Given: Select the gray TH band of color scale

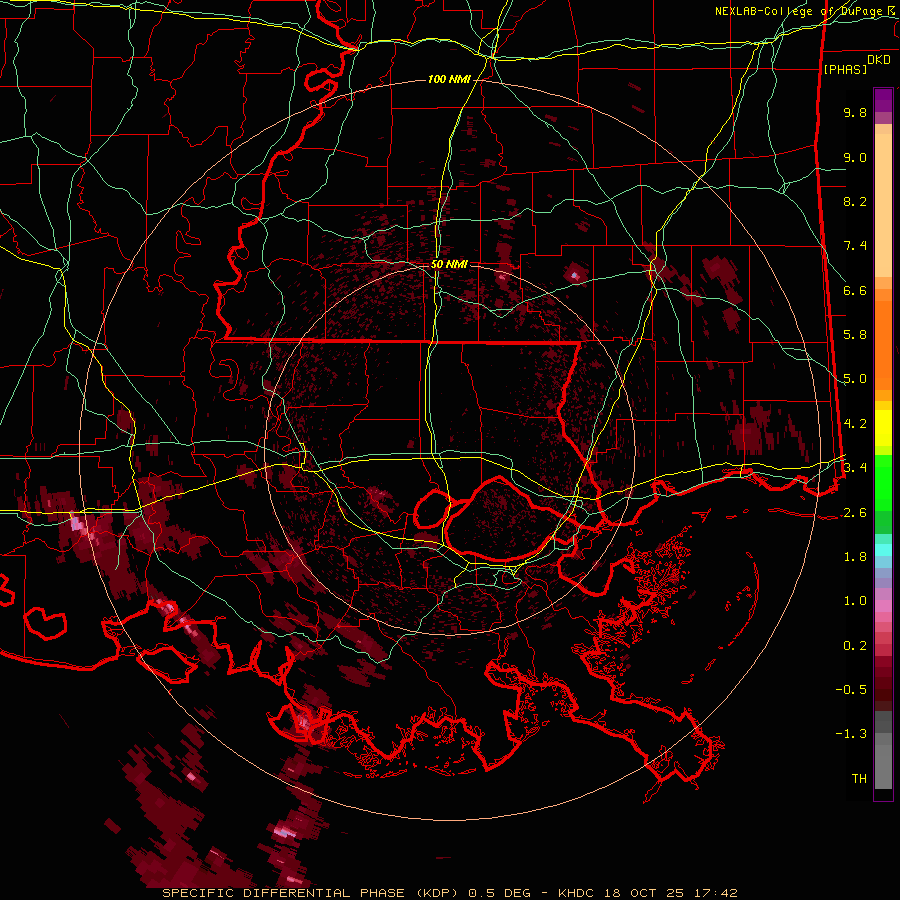Looking at the screenshot, I should click(883, 767).
